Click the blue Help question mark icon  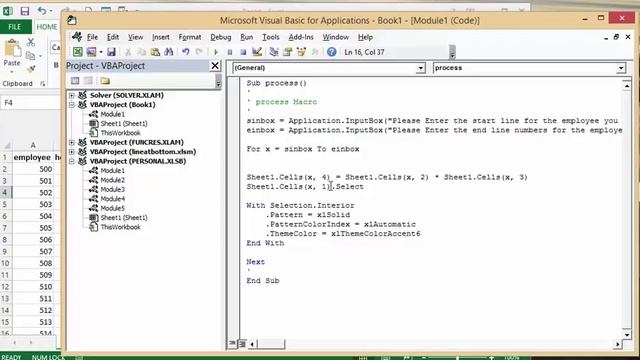click(331, 52)
